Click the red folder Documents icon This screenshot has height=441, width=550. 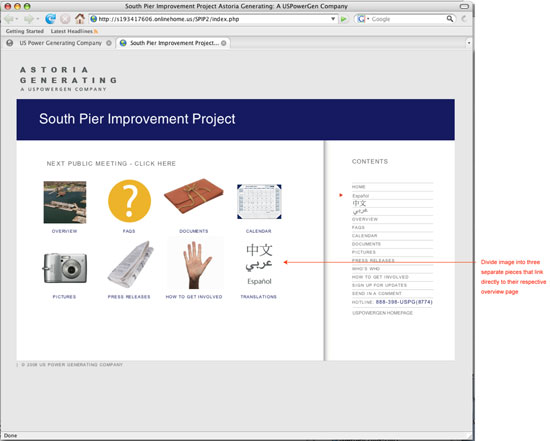194,196
